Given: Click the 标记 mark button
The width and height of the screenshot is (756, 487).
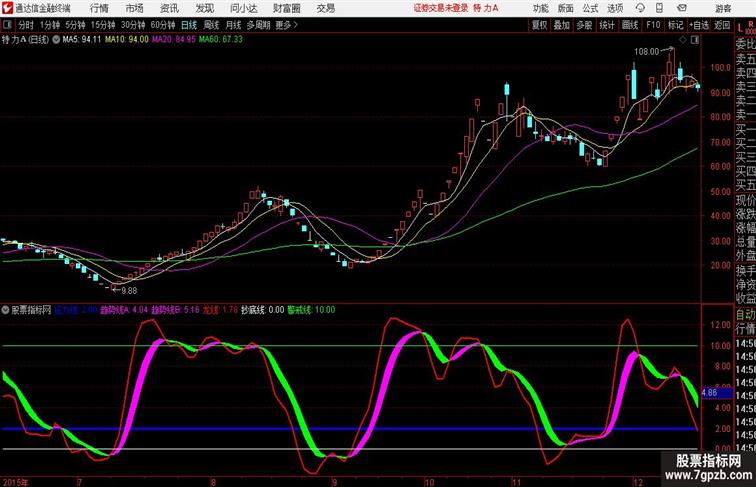Looking at the screenshot, I should (675, 25).
